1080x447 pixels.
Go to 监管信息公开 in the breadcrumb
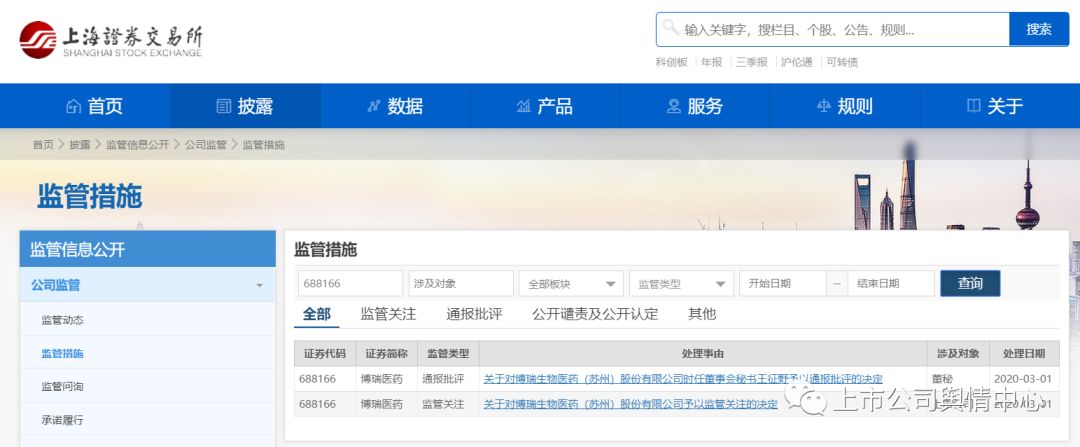(x=137, y=145)
